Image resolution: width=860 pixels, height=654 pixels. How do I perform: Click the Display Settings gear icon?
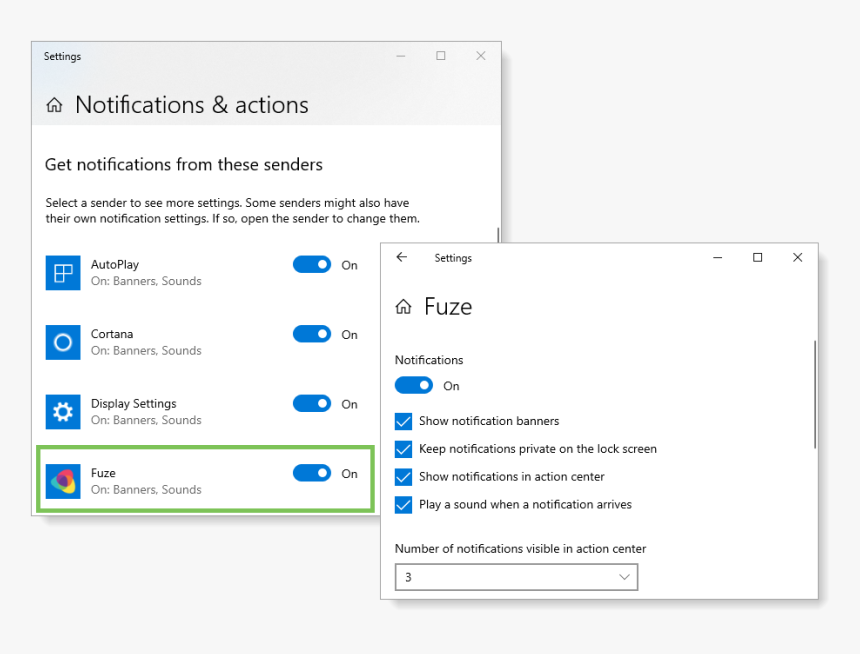coord(62,412)
